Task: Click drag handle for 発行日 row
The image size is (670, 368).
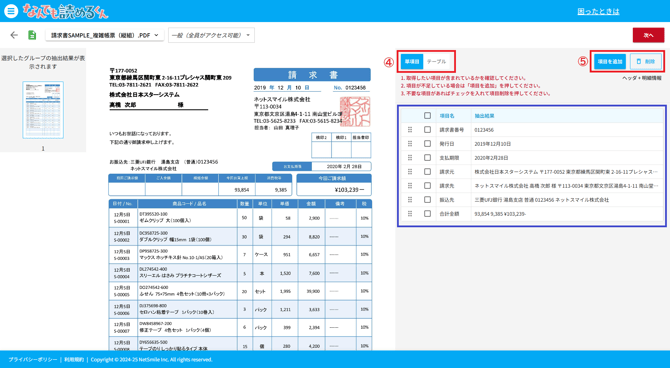Action: tap(410, 144)
